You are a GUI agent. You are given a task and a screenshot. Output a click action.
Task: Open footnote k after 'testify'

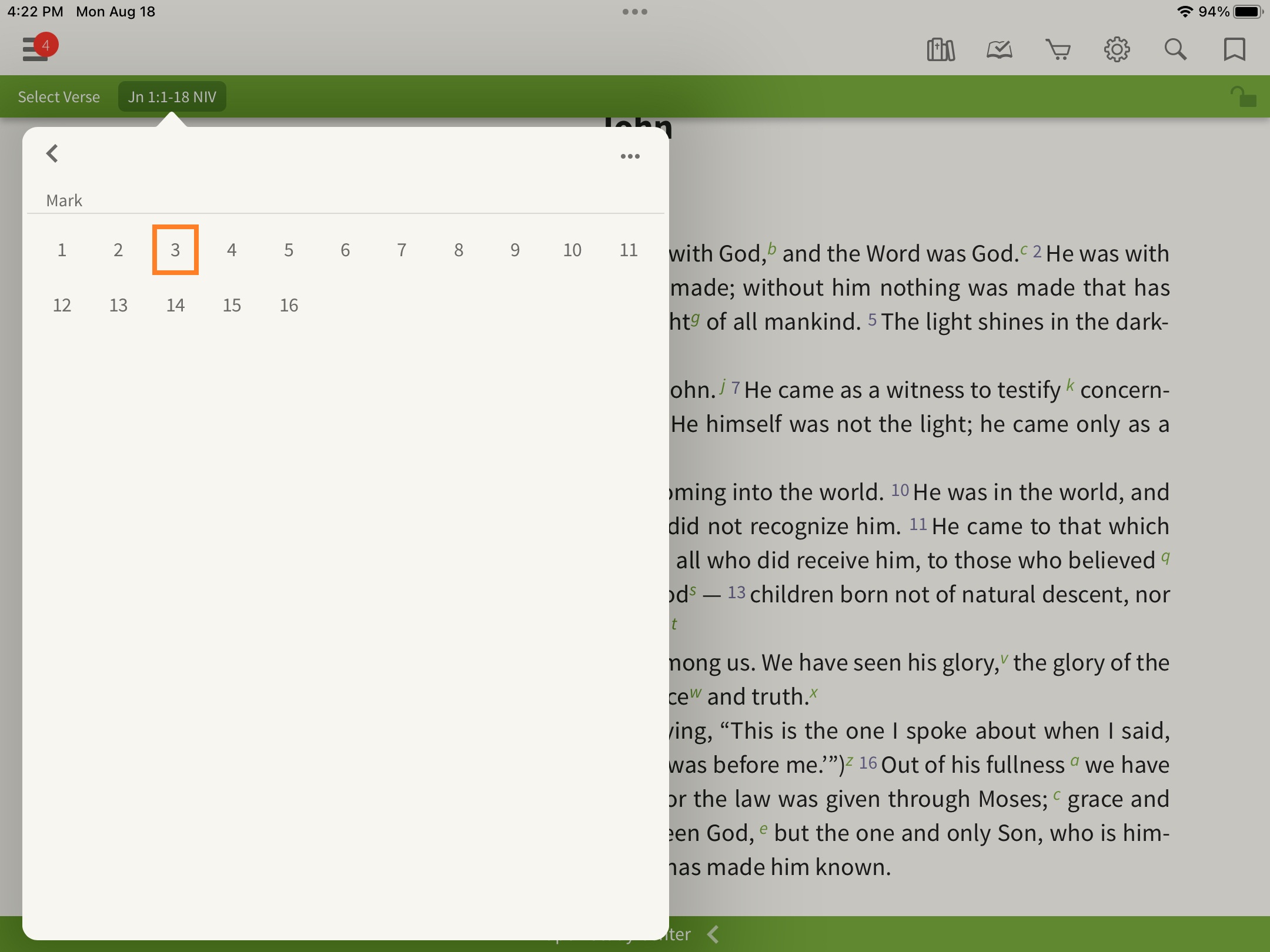click(1070, 386)
